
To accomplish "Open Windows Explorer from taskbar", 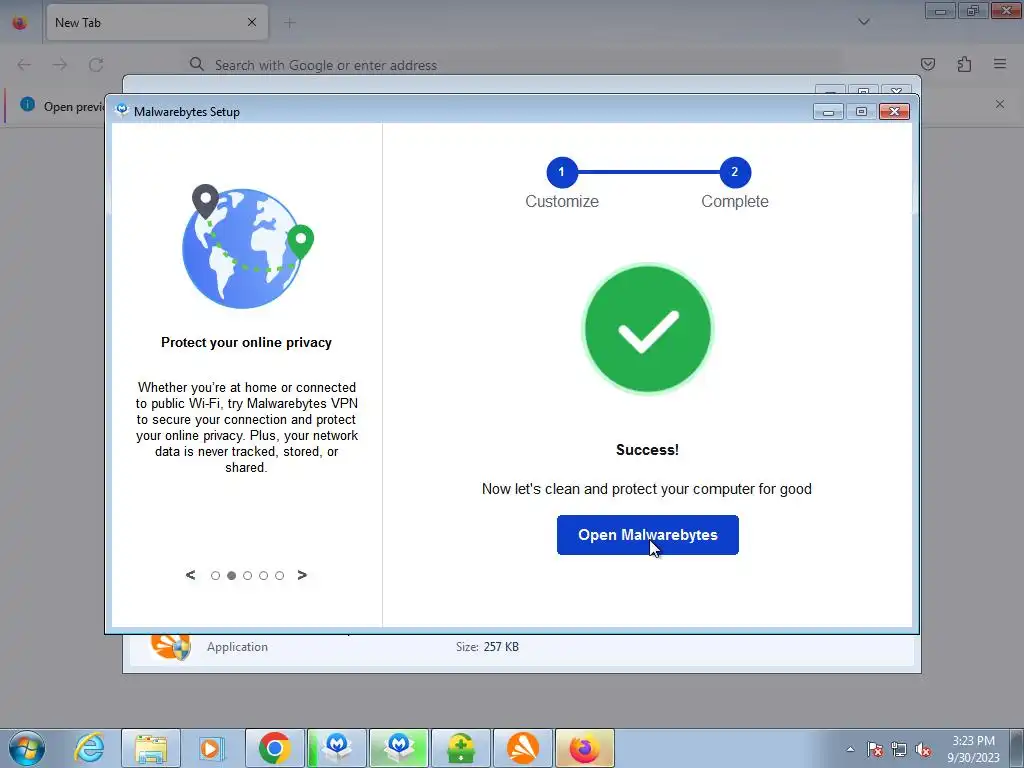I will click(151, 748).
